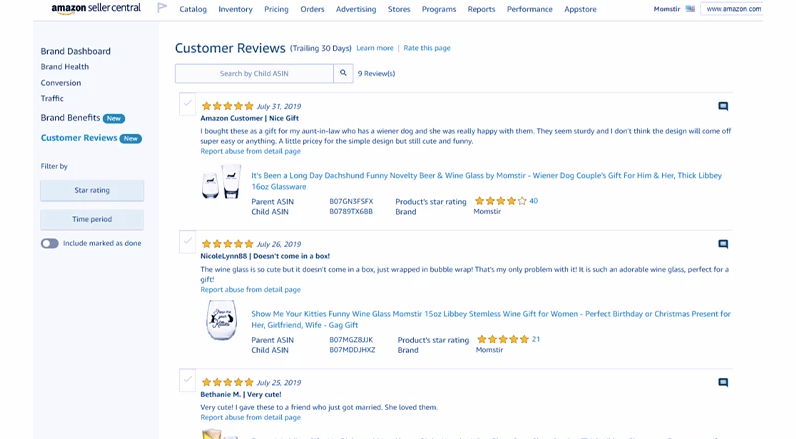Open comment icon on July 31 review
Image resolution: width=796 pixels, height=439 pixels.
click(x=723, y=106)
